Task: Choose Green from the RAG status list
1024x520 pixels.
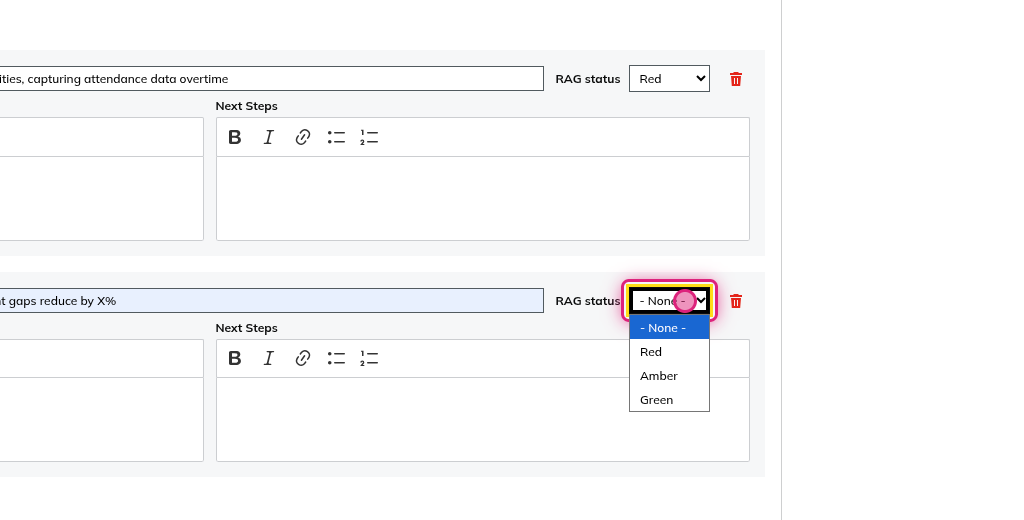Action: pos(669,400)
